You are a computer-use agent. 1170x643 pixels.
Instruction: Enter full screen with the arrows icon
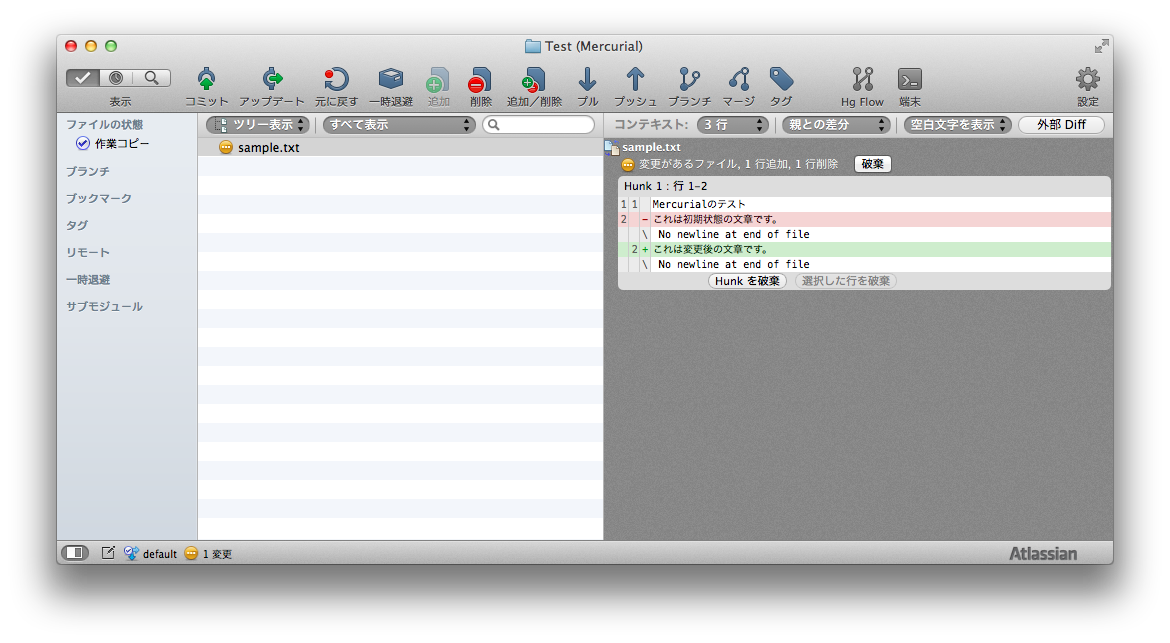(x=1101, y=46)
